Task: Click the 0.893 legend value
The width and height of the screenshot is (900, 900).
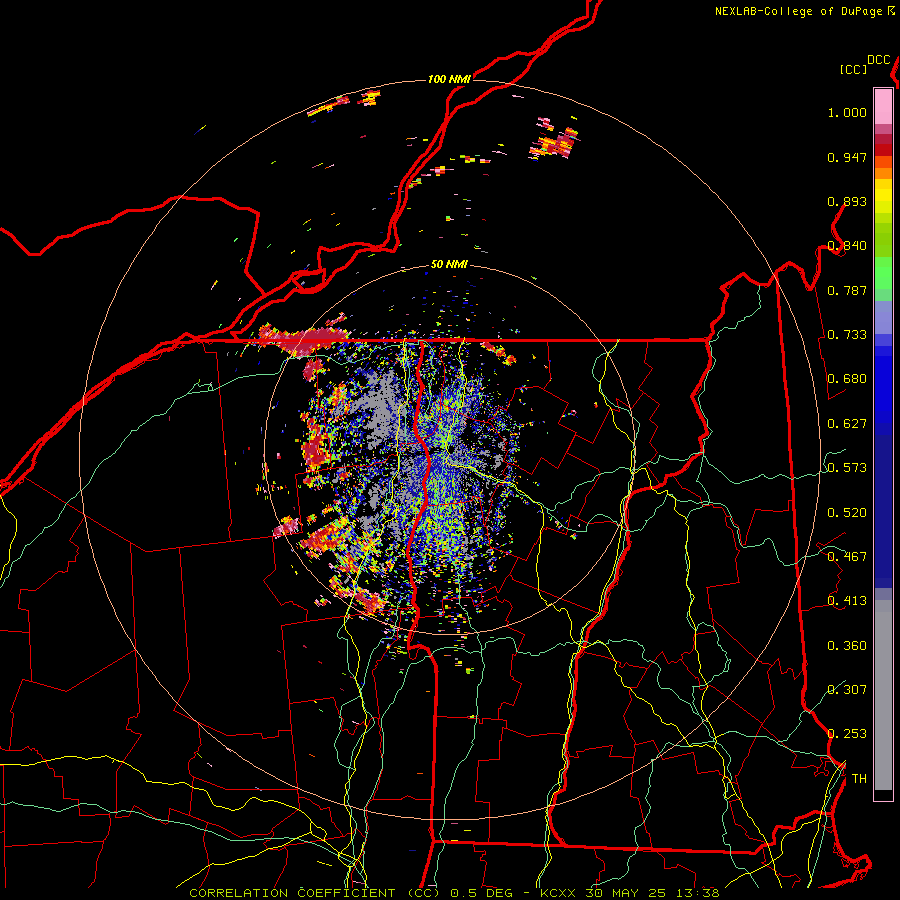Action: click(x=847, y=201)
